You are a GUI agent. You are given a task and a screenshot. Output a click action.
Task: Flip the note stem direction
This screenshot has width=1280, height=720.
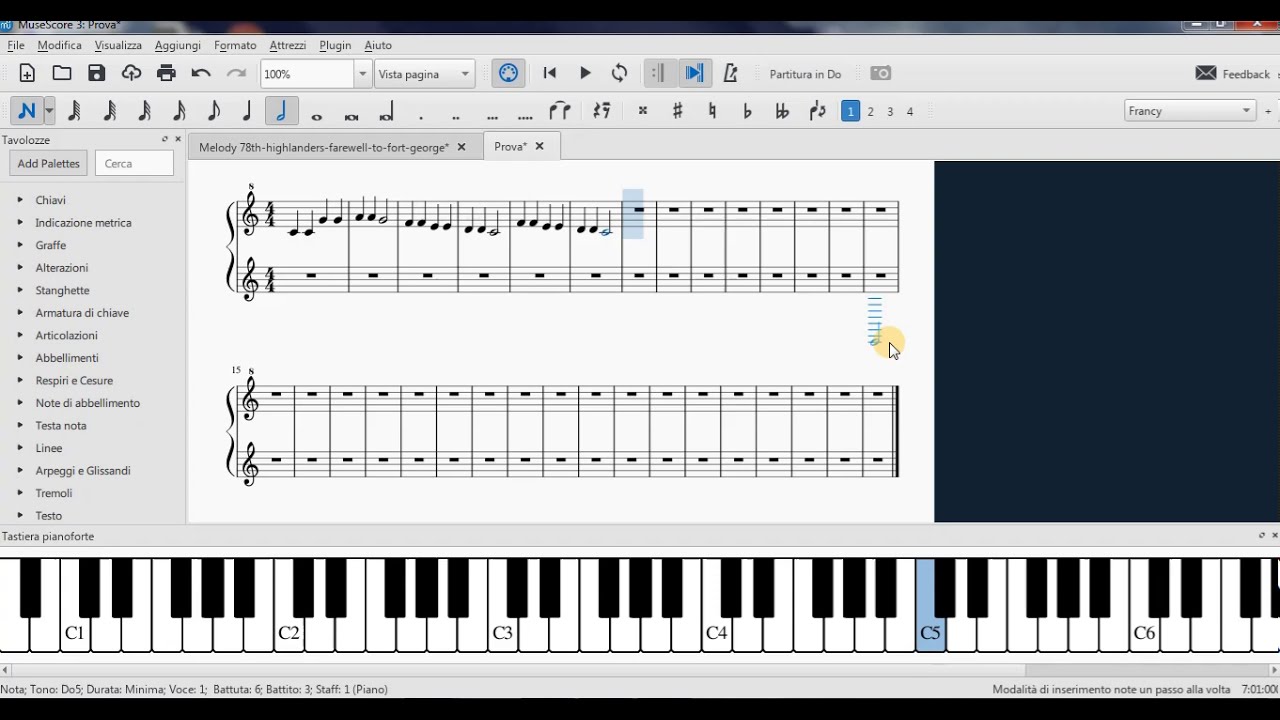pyautogui.click(x=818, y=111)
